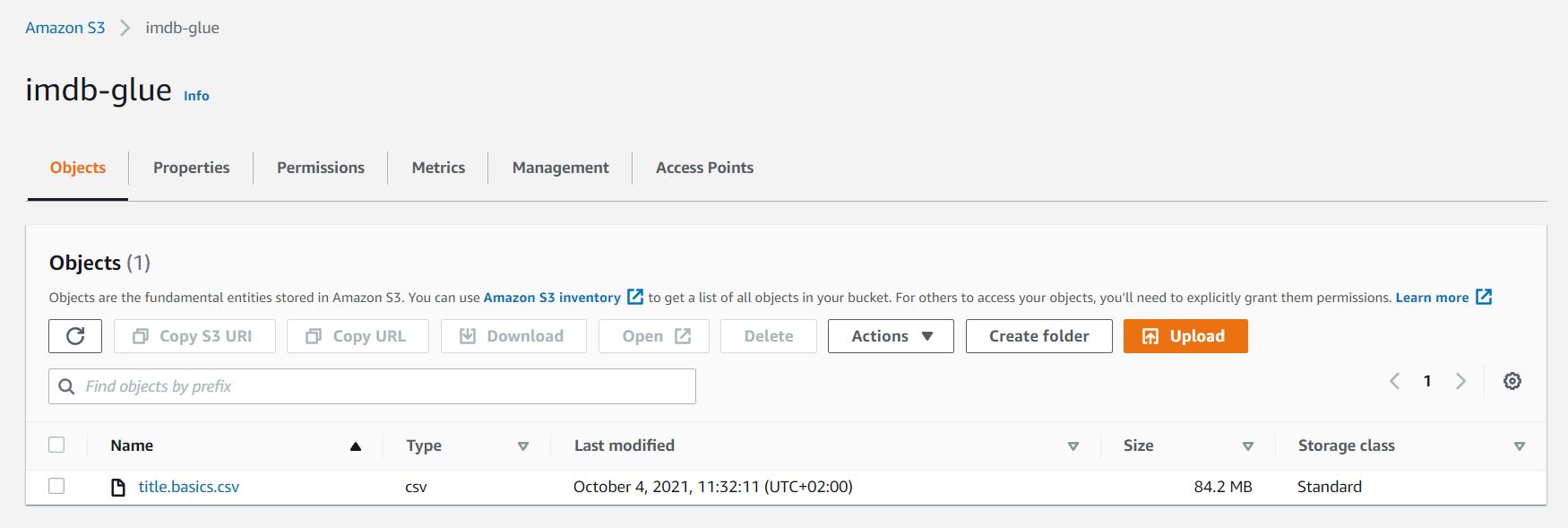The image size is (1568, 528).
Task: Follow the Learn more link
Action: click(1432, 298)
